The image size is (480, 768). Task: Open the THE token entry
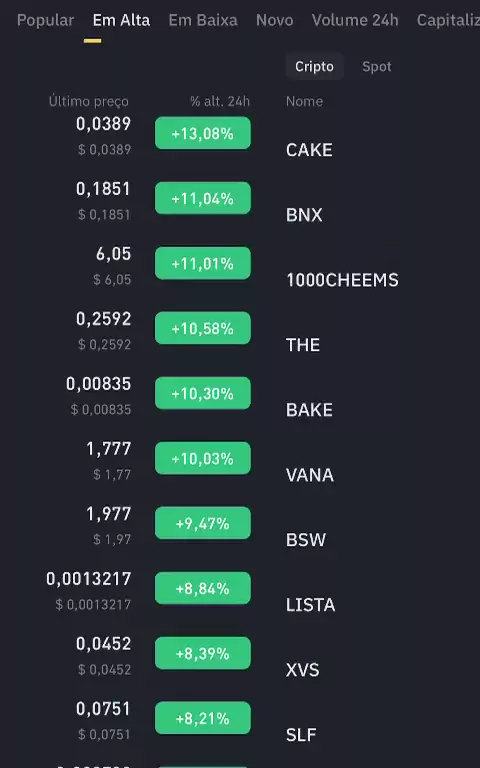pos(303,345)
